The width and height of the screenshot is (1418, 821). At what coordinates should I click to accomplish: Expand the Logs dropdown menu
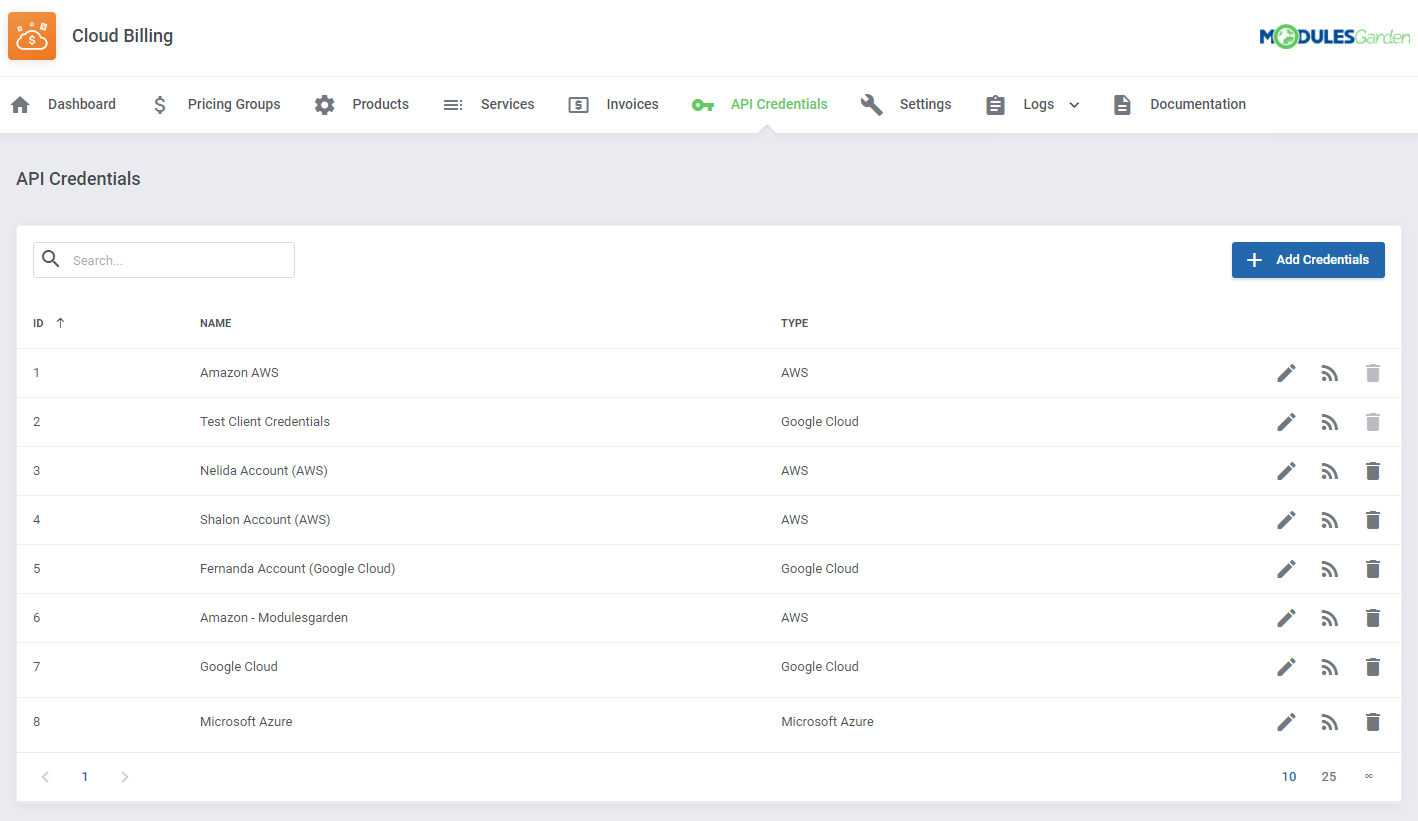click(1074, 105)
